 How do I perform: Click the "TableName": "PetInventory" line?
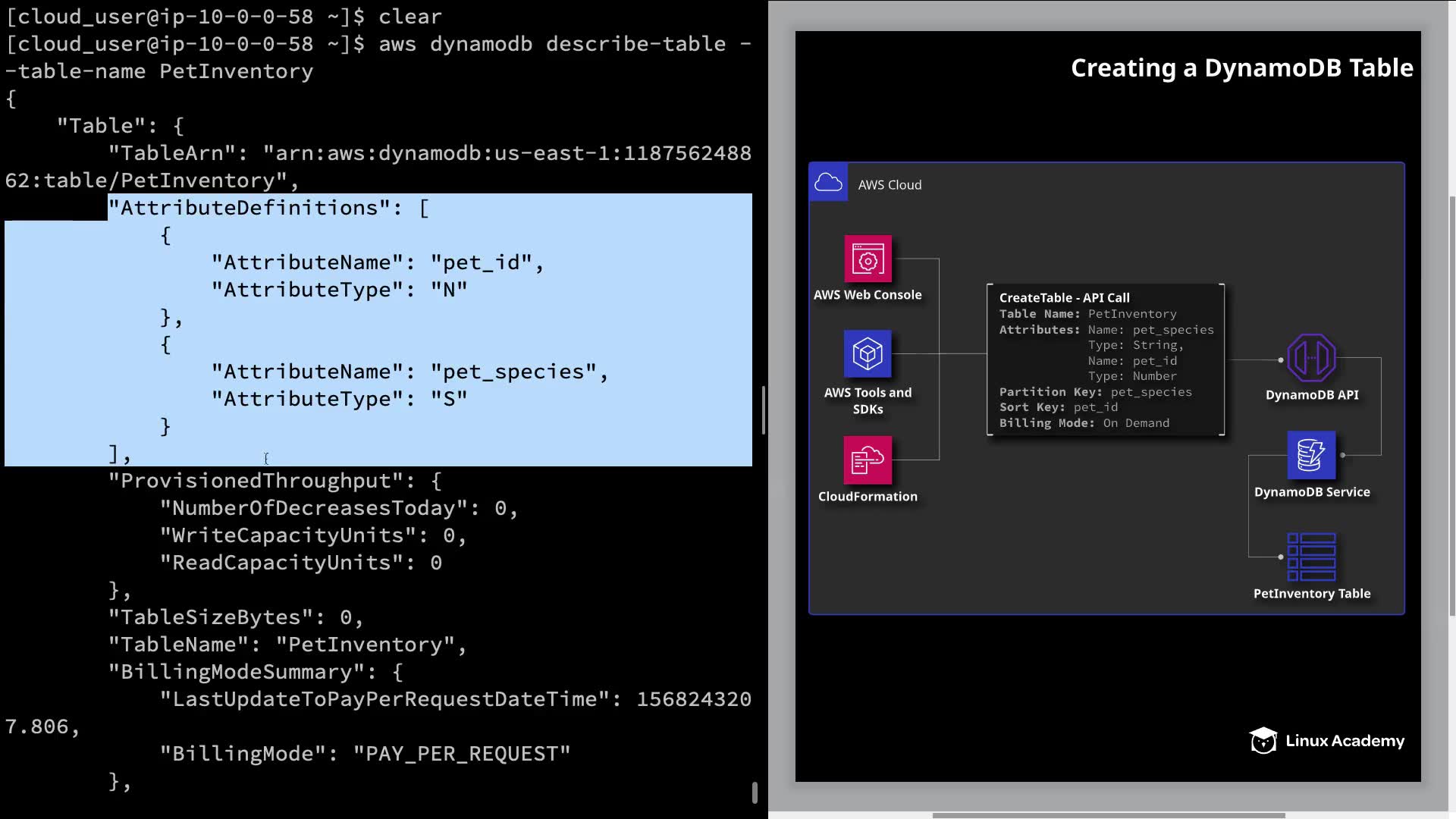point(287,645)
